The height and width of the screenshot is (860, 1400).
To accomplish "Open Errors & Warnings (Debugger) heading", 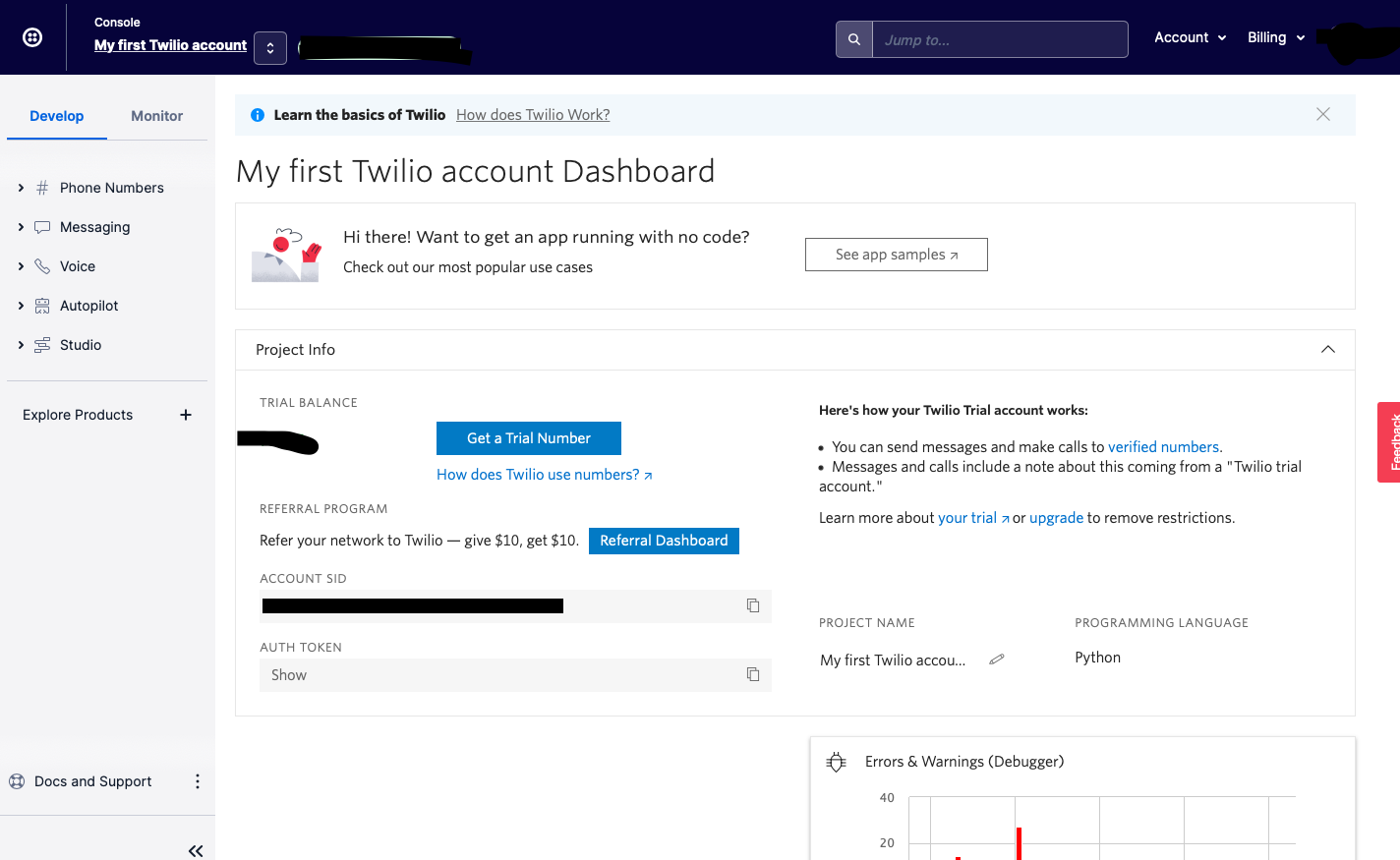I will click(x=964, y=762).
